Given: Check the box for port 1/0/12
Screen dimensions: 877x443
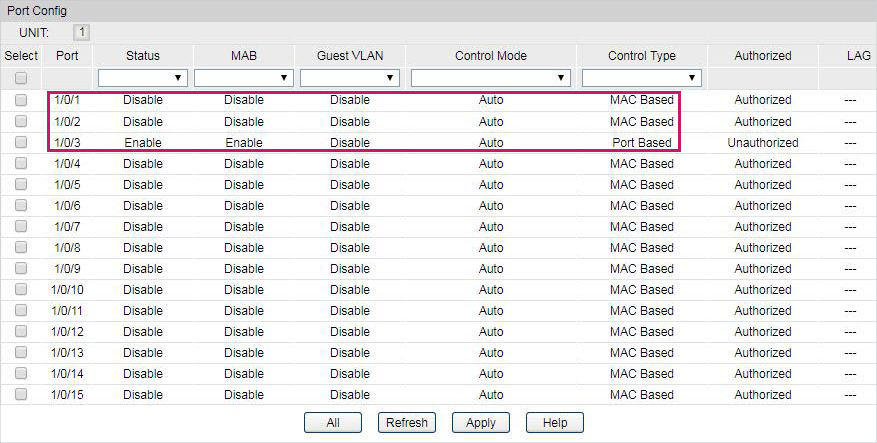Looking at the screenshot, I should [21, 331].
